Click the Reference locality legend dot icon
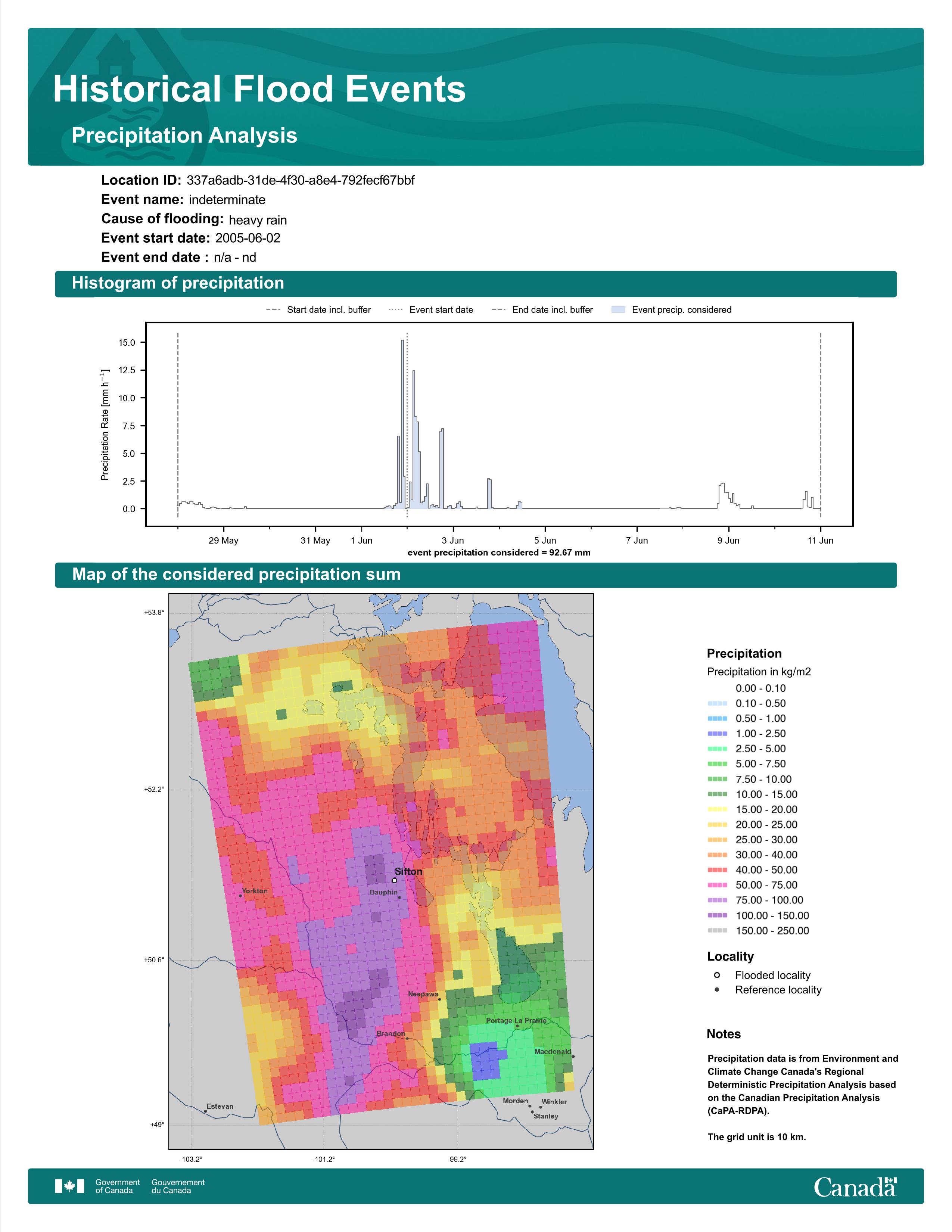This screenshot has height=1232, width=952. click(x=717, y=989)
